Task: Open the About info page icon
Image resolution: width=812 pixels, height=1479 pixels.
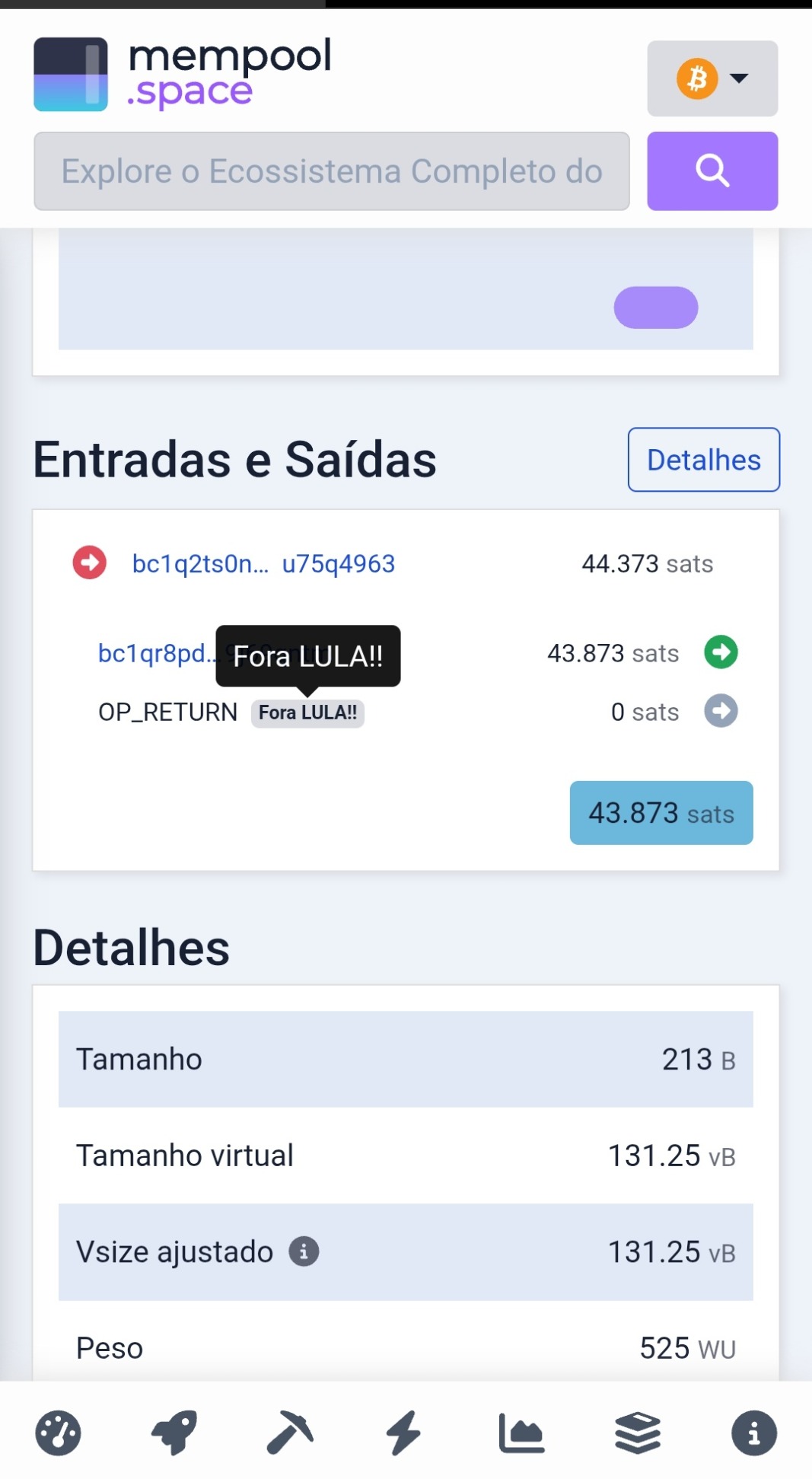Action: pos(753,1433)
